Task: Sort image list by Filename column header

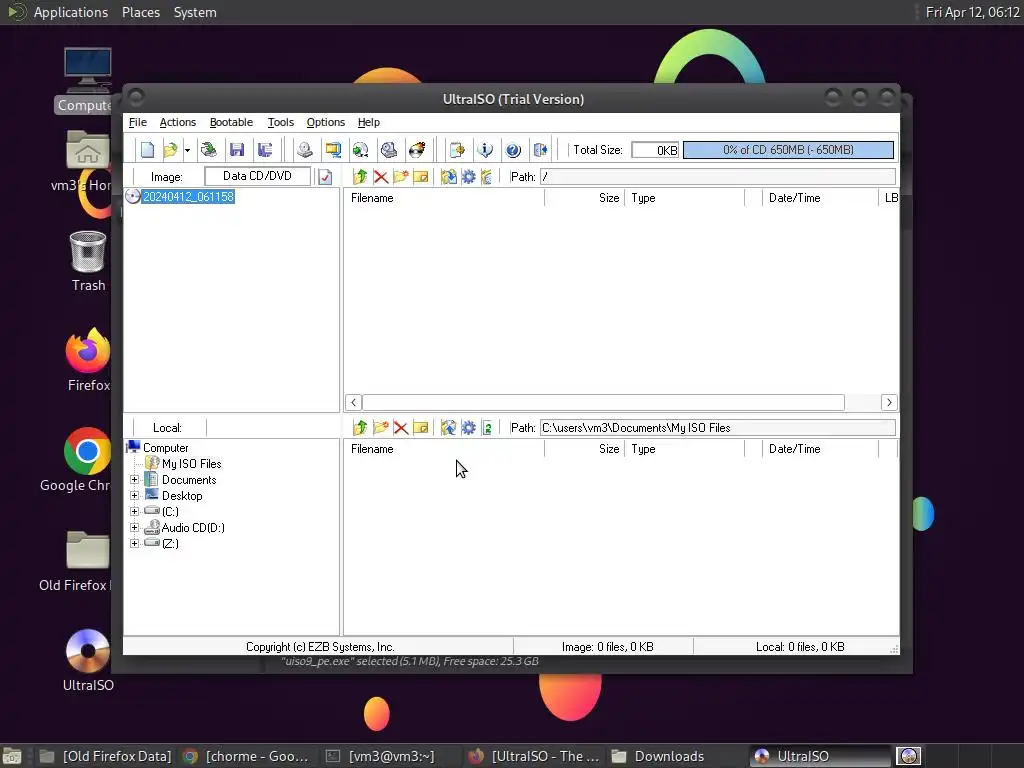Action: click(x=445, y=198)
